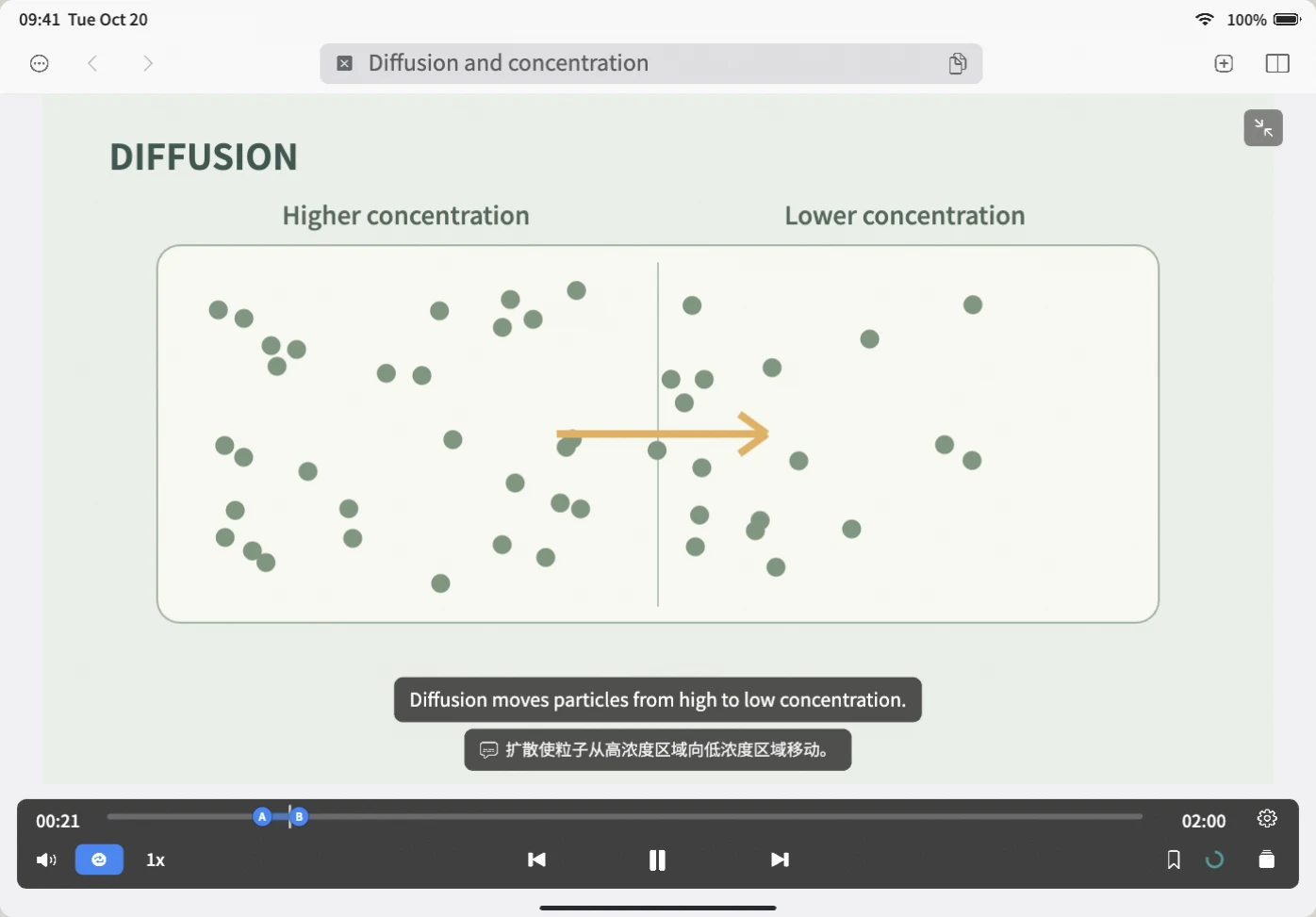Tap the Wi-Fi status icon
The image size is (1316, 917).
click(x=1205, y=19)
